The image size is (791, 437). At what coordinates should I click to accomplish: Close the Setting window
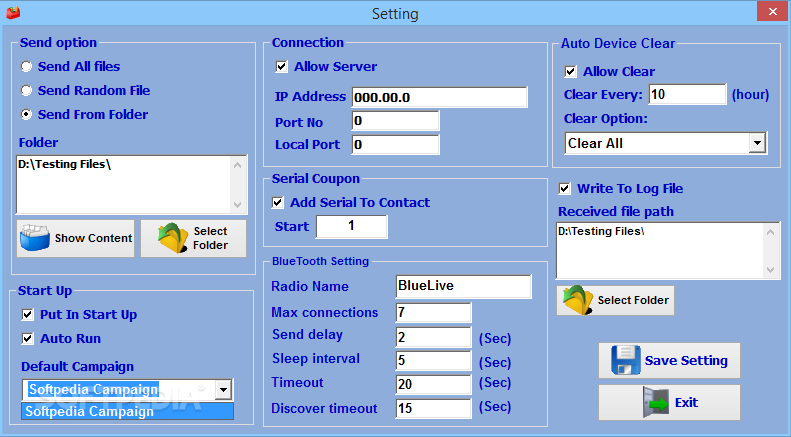tap(773, 12)
